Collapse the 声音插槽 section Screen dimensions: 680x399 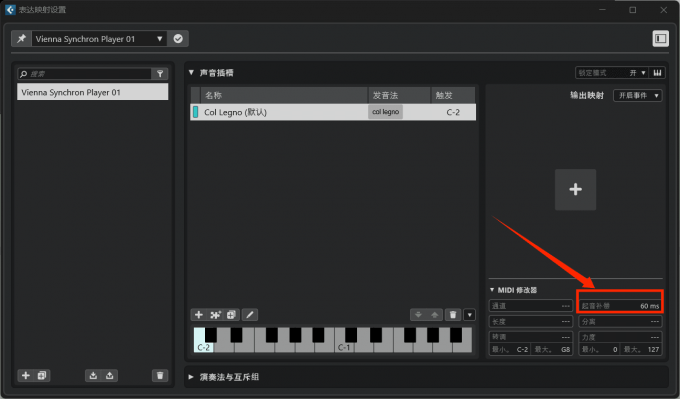coord(191,72)
